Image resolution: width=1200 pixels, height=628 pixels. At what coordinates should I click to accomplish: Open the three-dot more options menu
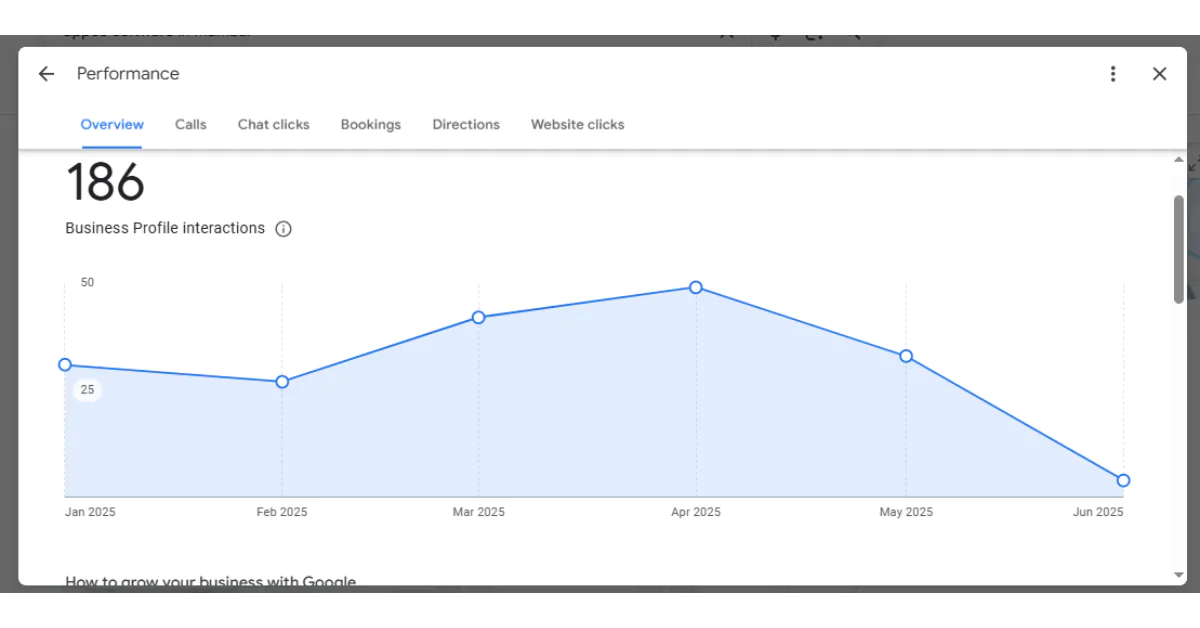1113,74
